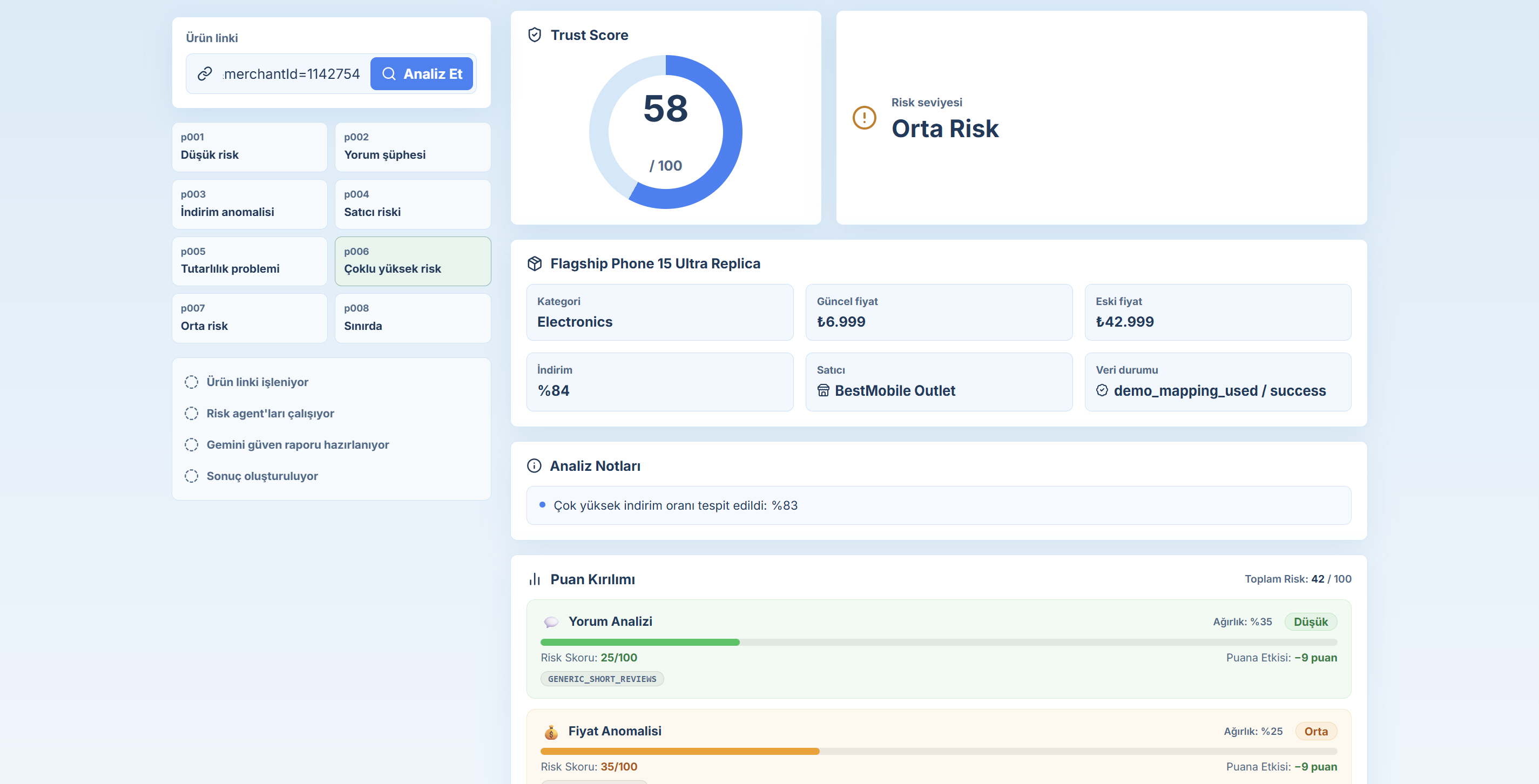
Task: Select the p002 Yorum şüphesi preset
Action: [413, 146]
